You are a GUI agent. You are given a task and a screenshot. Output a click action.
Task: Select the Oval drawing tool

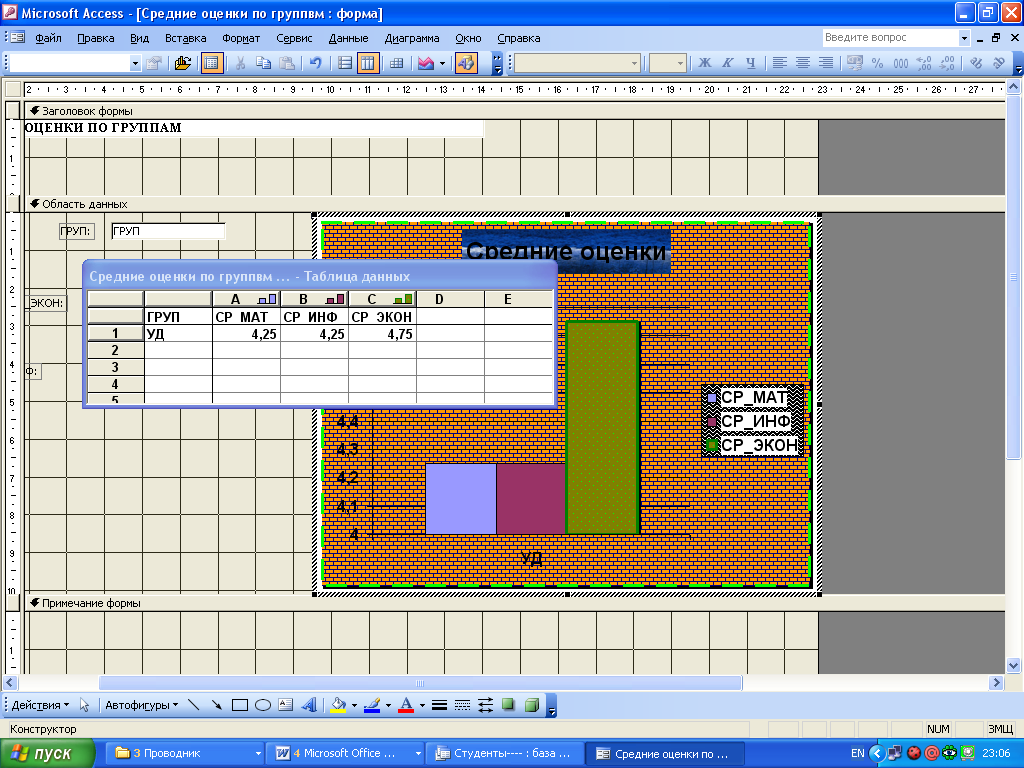pyautogui.click(x=263, y=705)
